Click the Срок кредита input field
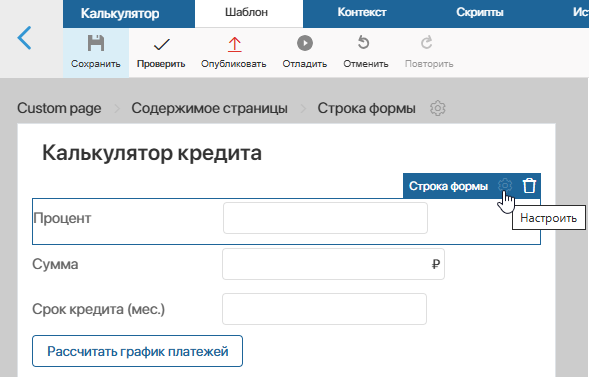This screenshot has width=589, height=377. (x=325, y=309)
